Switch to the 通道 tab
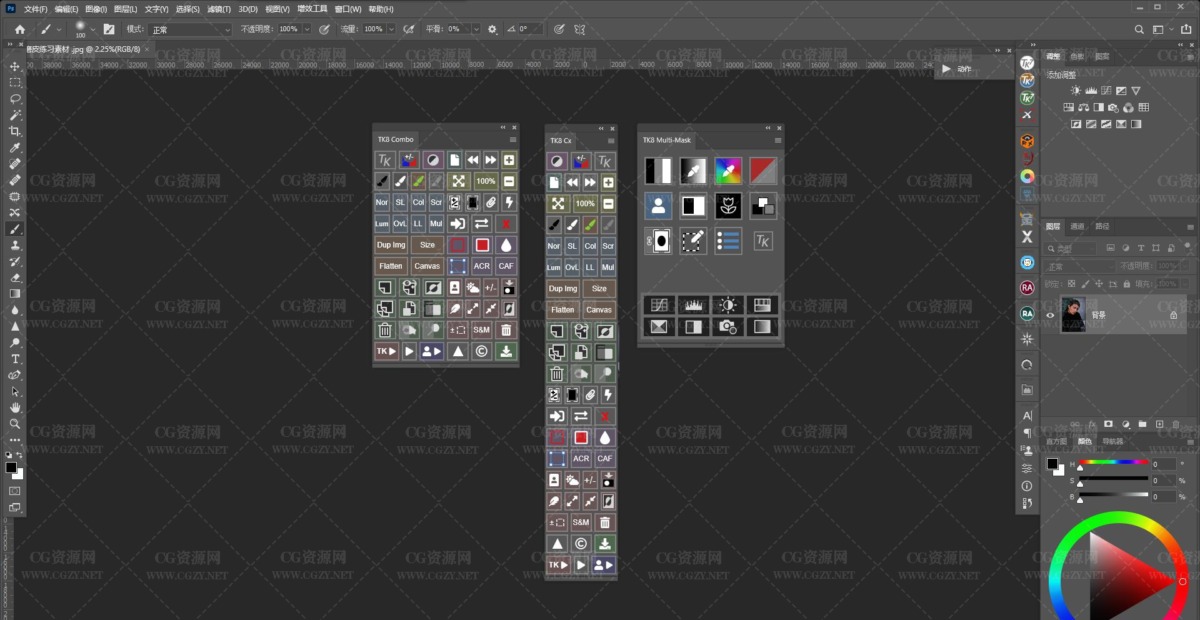 point(1076,226)
